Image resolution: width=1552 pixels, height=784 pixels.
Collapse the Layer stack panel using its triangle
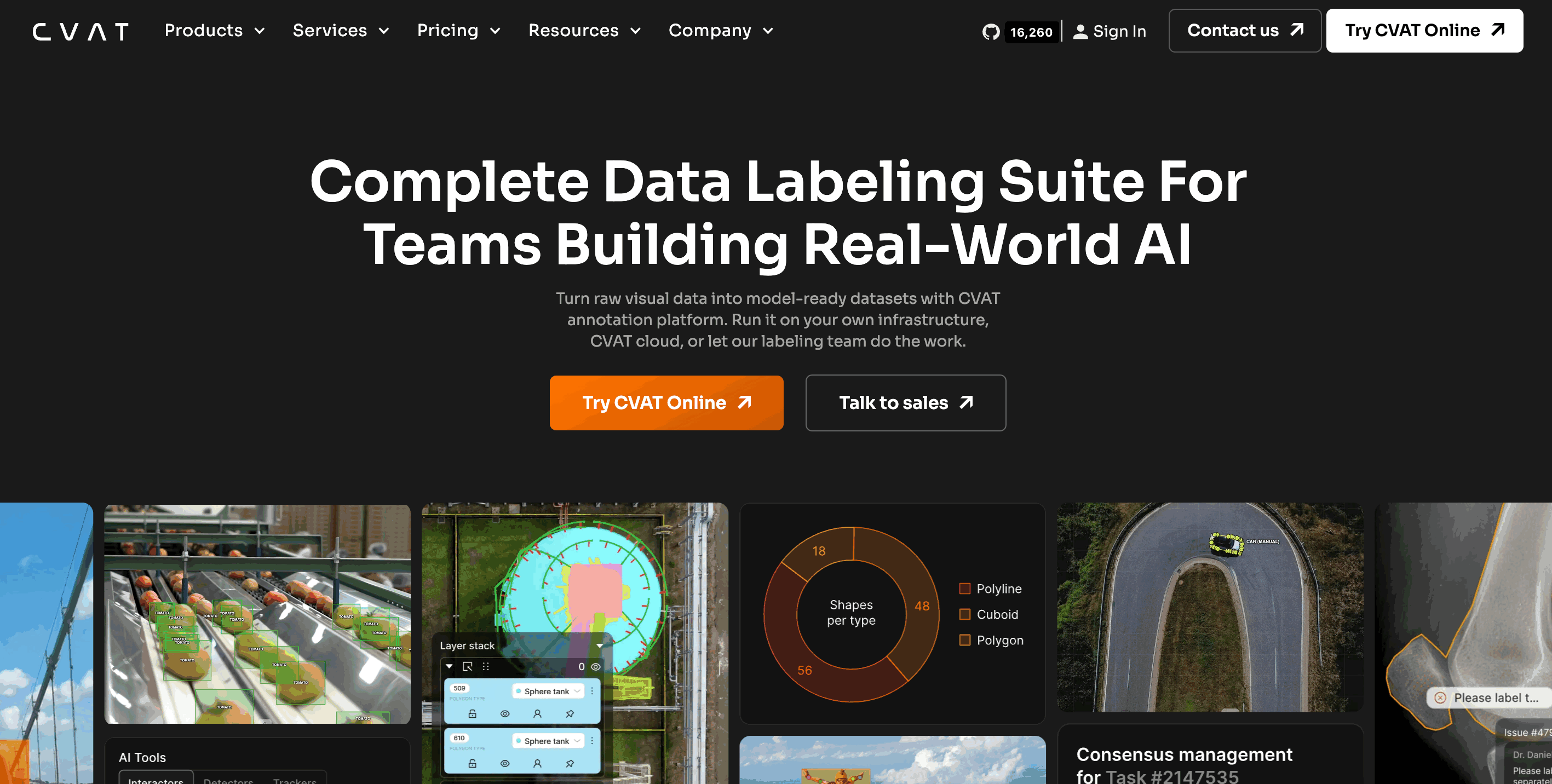tap(600, 645)
